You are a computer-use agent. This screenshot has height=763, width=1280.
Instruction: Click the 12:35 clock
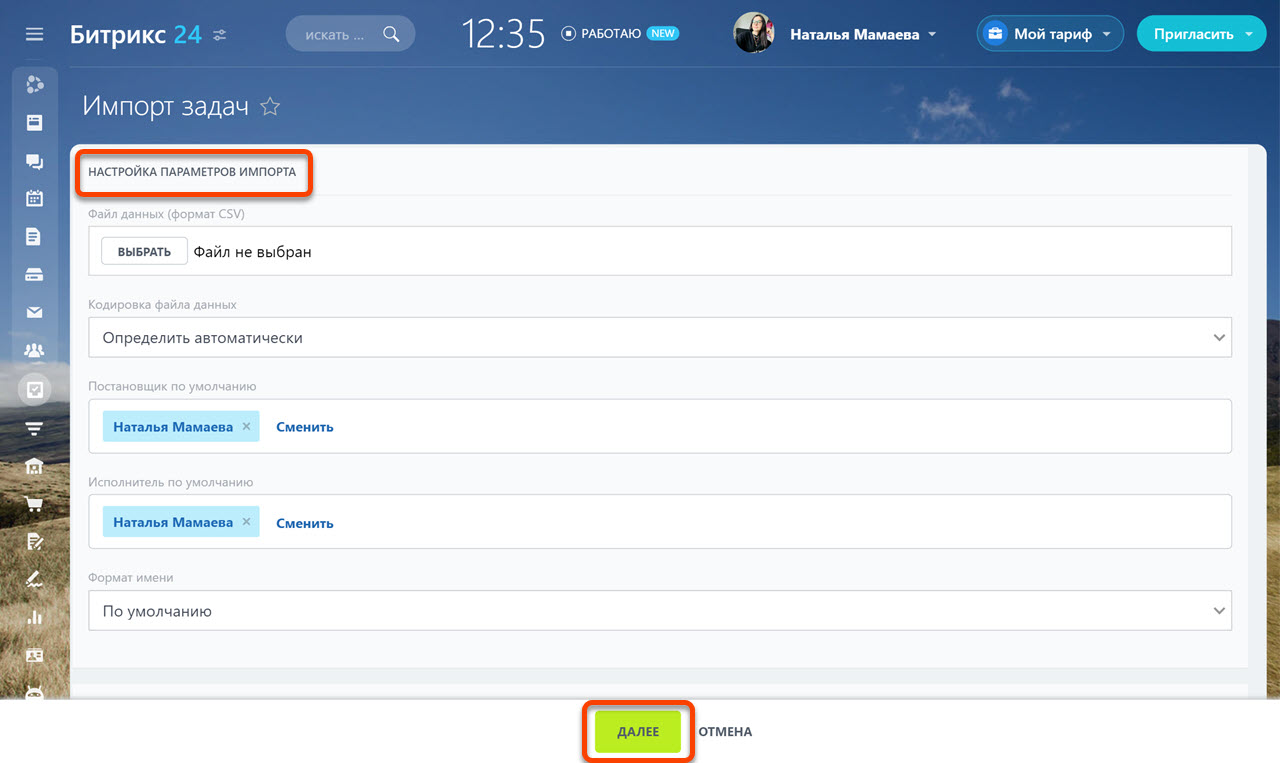(x=503, y=34)
